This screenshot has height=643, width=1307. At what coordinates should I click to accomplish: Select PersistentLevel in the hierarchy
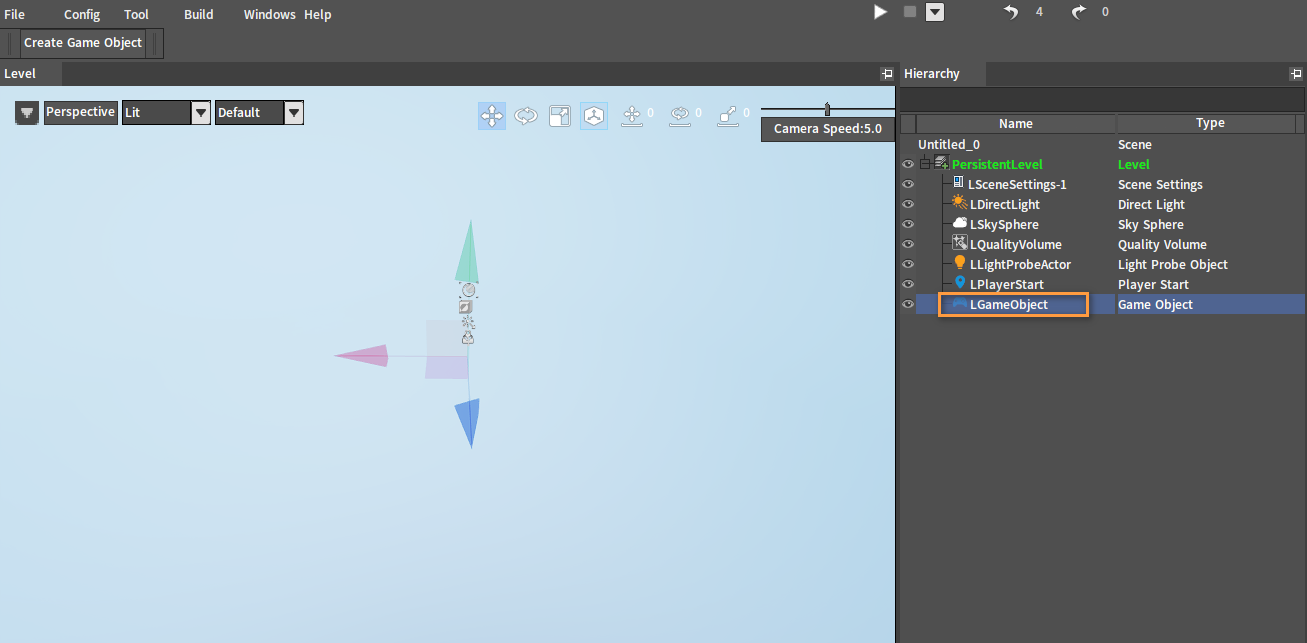[x=997, y=165]
